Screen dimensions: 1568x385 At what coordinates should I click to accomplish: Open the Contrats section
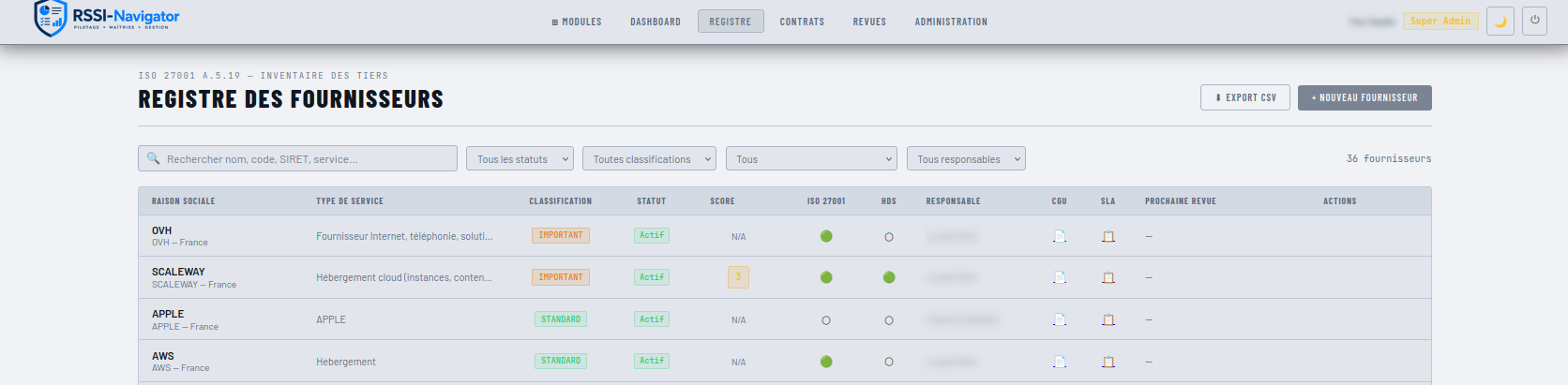(x=802, y=22)
